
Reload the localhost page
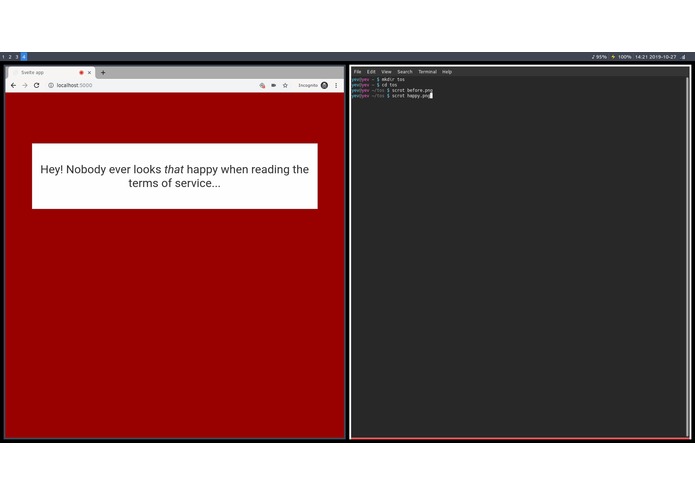[36, 86]
